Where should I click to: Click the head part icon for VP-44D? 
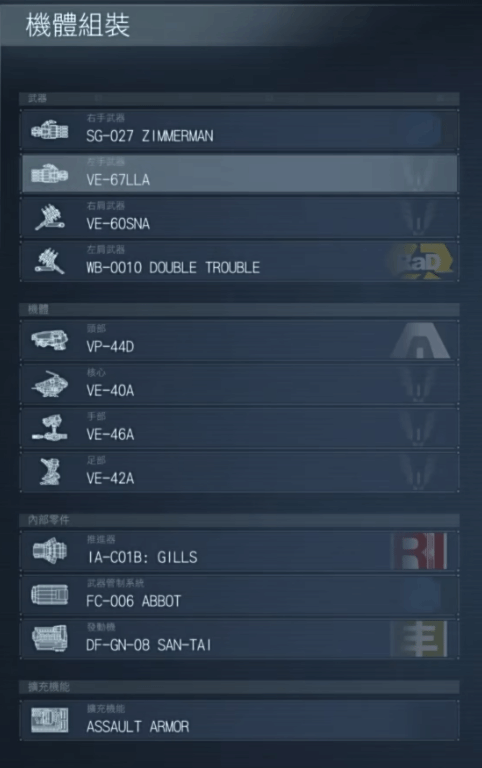coord(49,340)
